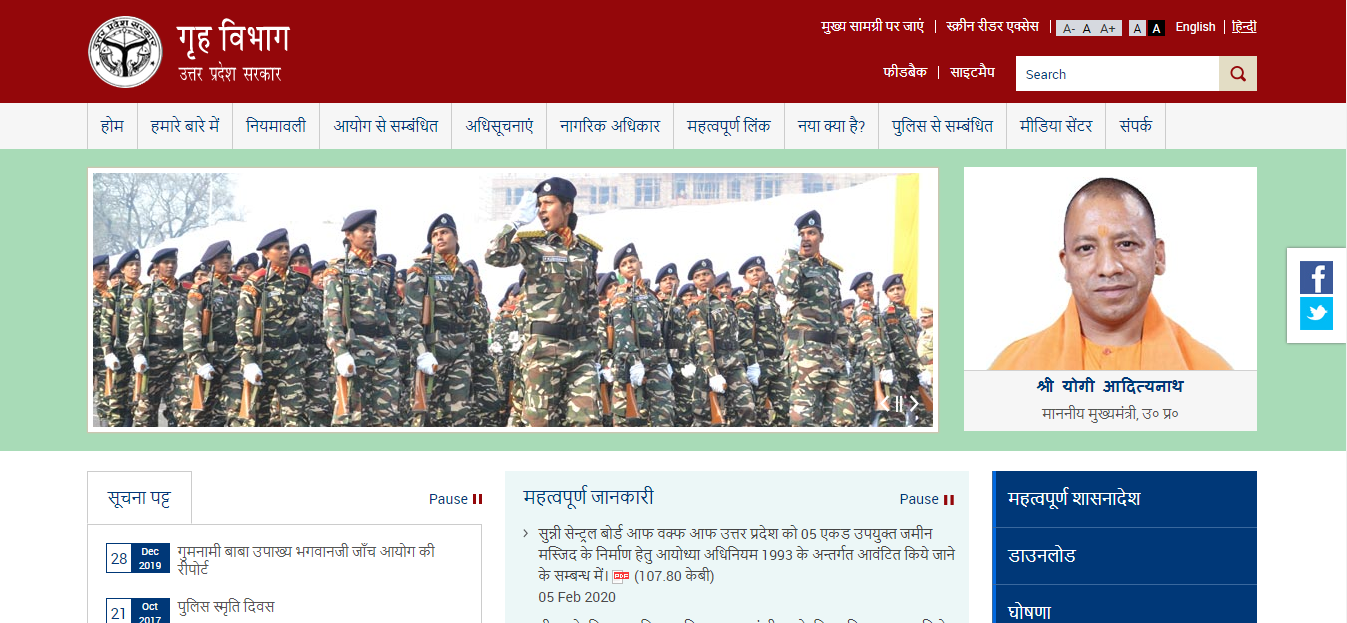Expand the महत्वपूर्ण शासनादेश section
The image size is (1347, 623).
click(x=1124, y=499)
